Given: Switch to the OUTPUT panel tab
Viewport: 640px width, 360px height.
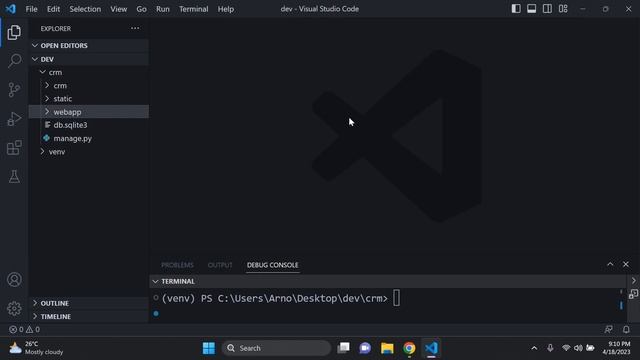Looking at the screenshot, I should 220,265.
